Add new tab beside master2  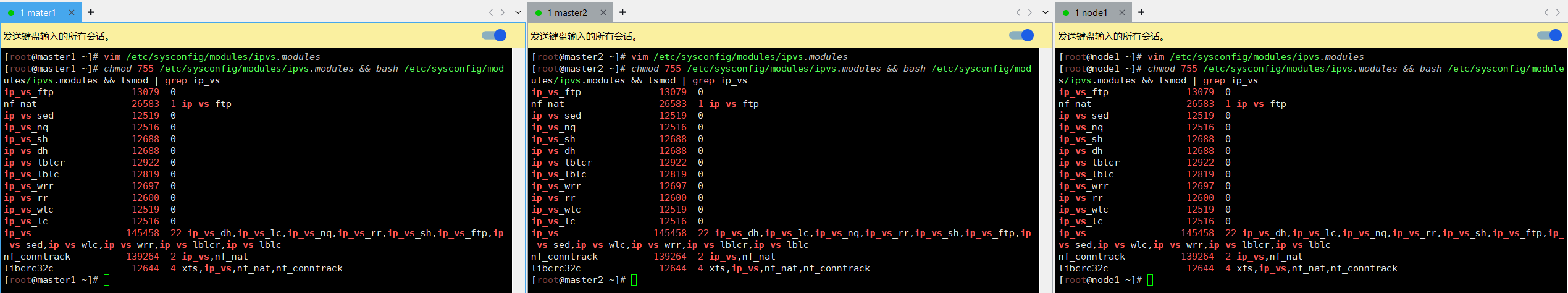(623, 12)
